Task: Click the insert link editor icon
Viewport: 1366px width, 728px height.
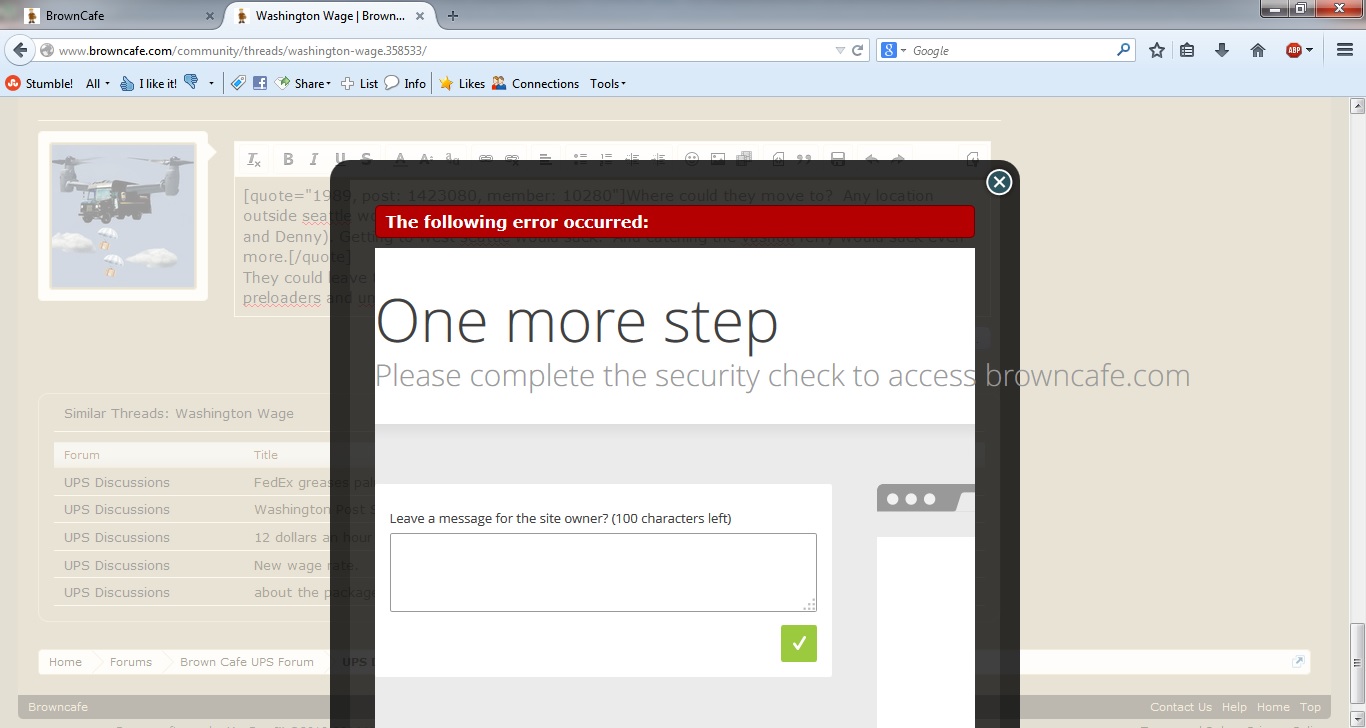Action: pos(486,159)
